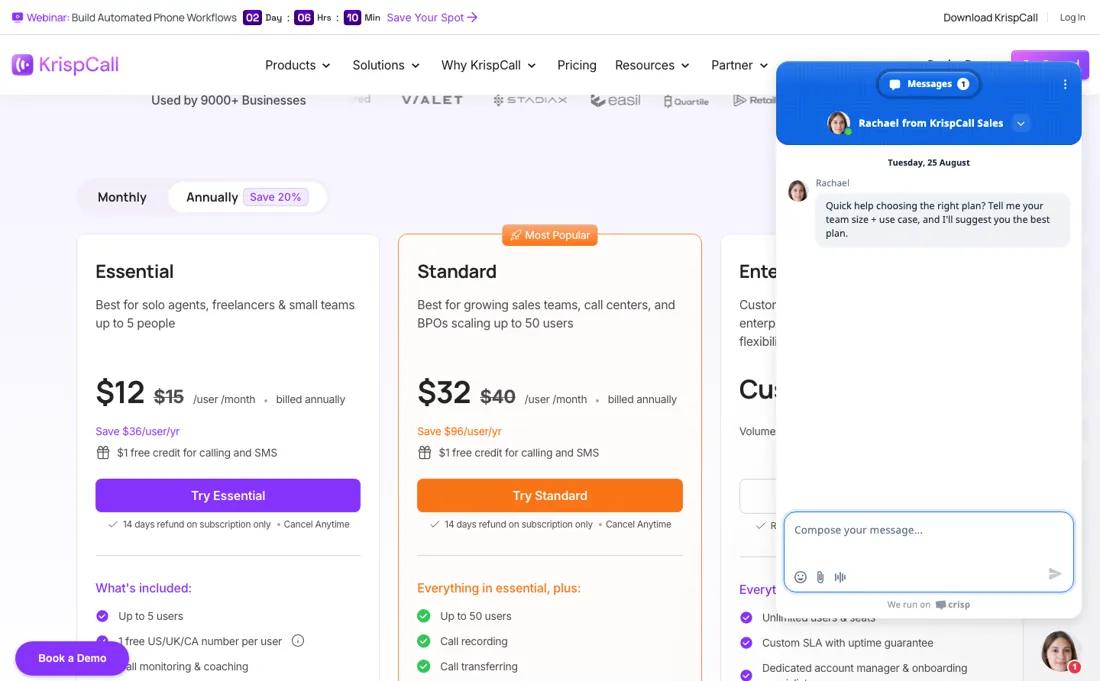Click the emoji picker icon in chat
The width and height of the screenshot is (1100, 681).
[800, 577]
